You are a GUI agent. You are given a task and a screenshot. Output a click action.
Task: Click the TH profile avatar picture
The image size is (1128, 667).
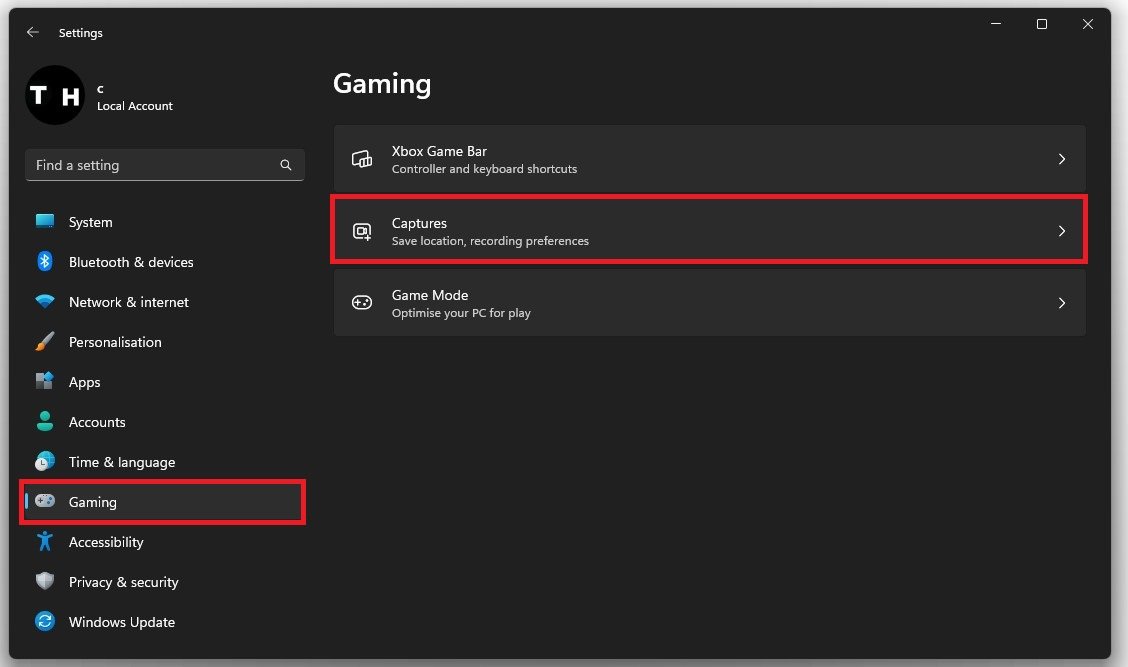tap(55, 96)
